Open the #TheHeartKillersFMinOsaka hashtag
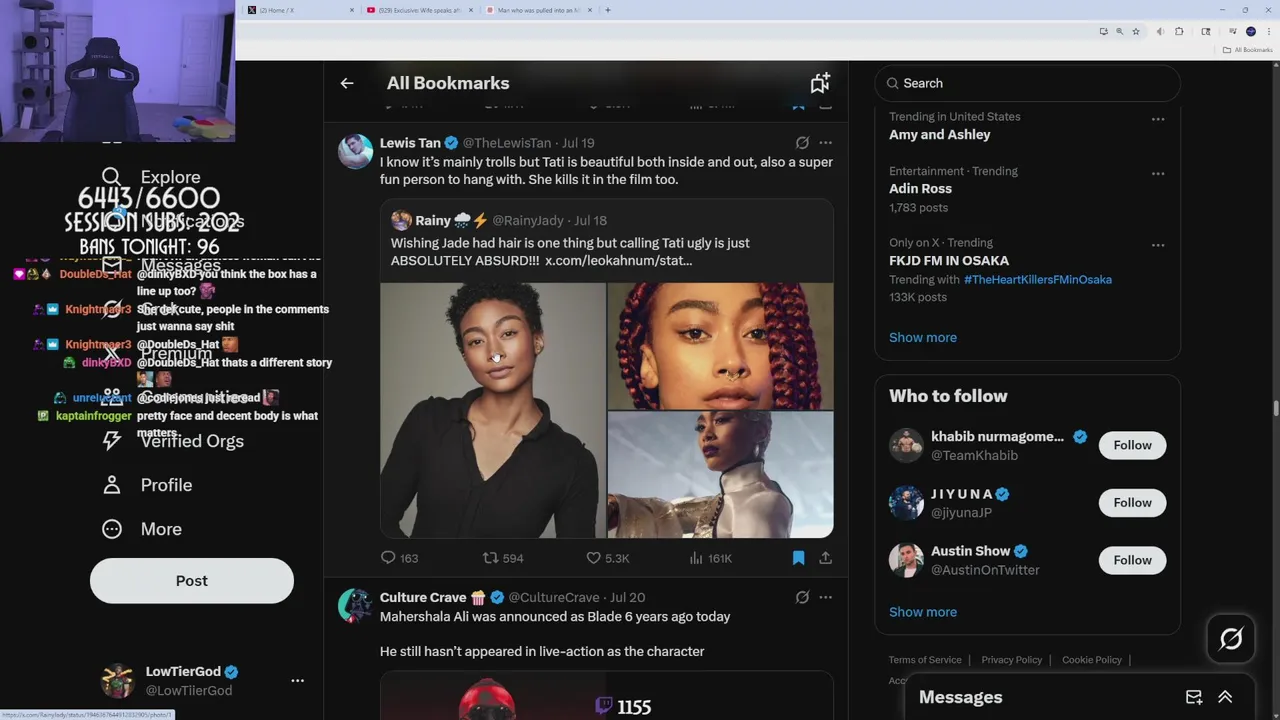 (x=1038, y=279)
